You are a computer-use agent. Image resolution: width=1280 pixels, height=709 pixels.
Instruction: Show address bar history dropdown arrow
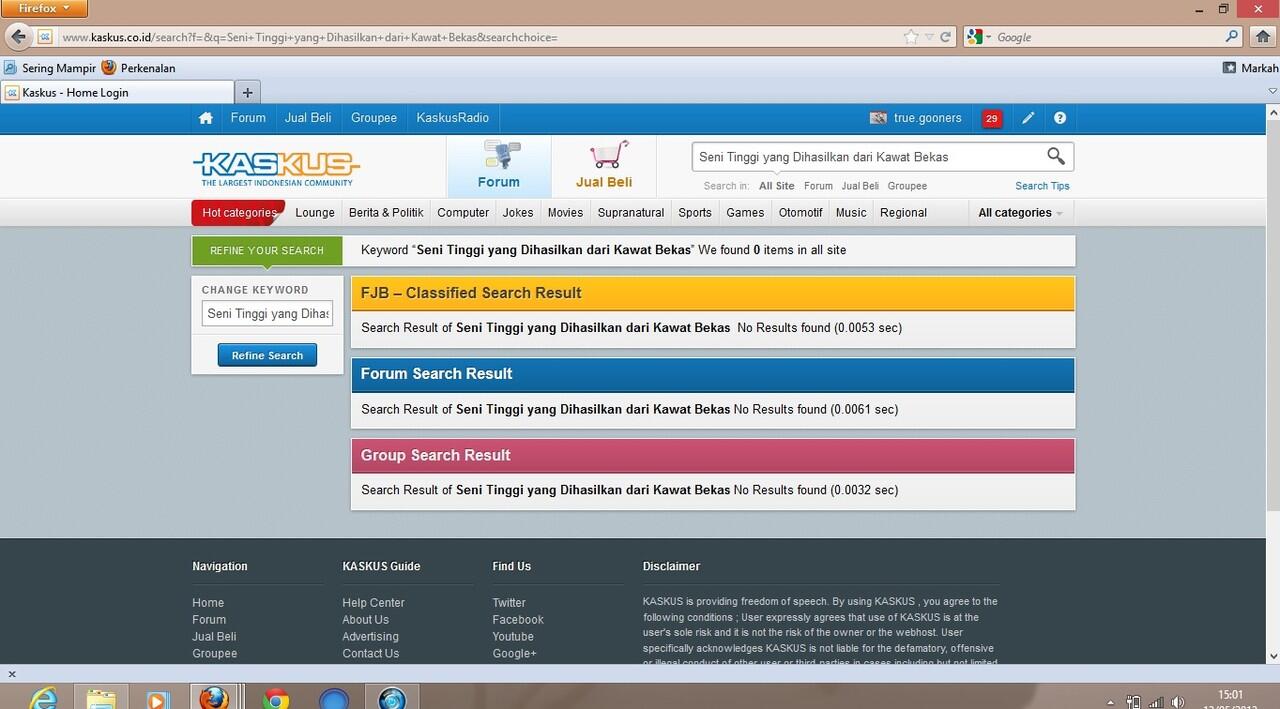pyautogui.click(x=930, y=37)
